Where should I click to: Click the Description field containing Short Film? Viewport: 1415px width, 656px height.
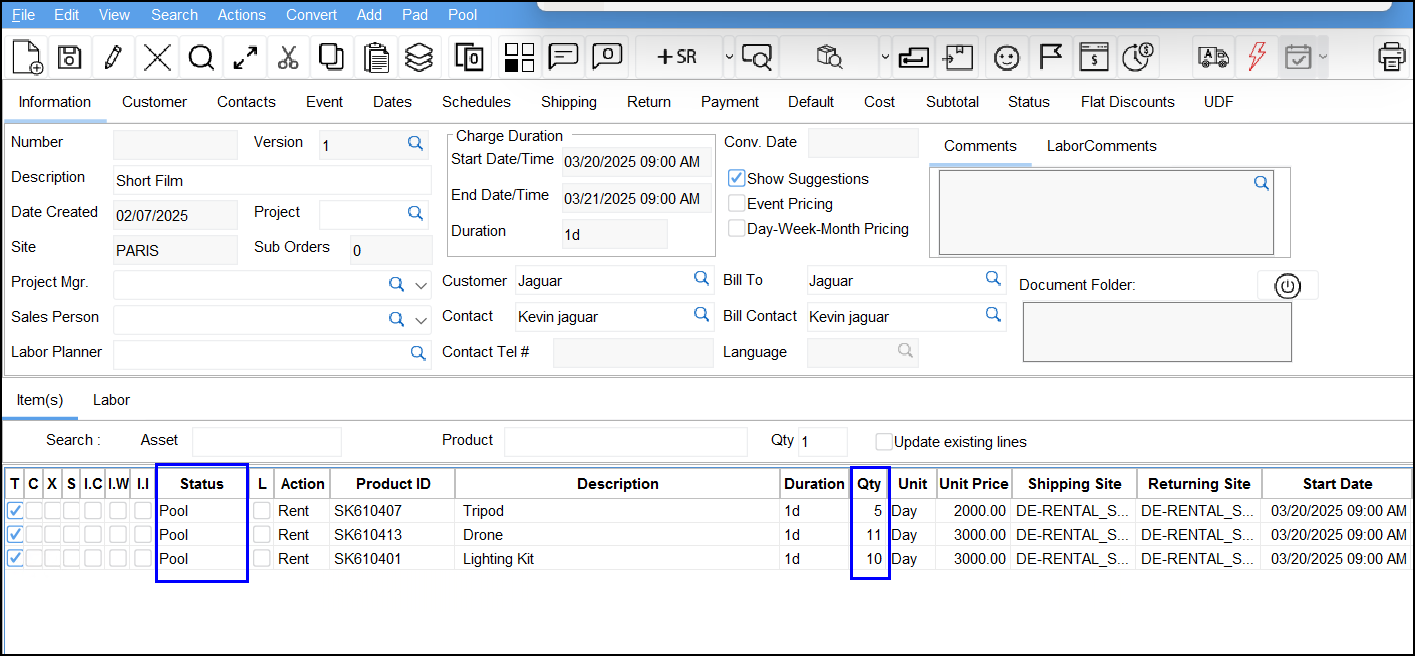pyautogui.click(x=272, y=181)
